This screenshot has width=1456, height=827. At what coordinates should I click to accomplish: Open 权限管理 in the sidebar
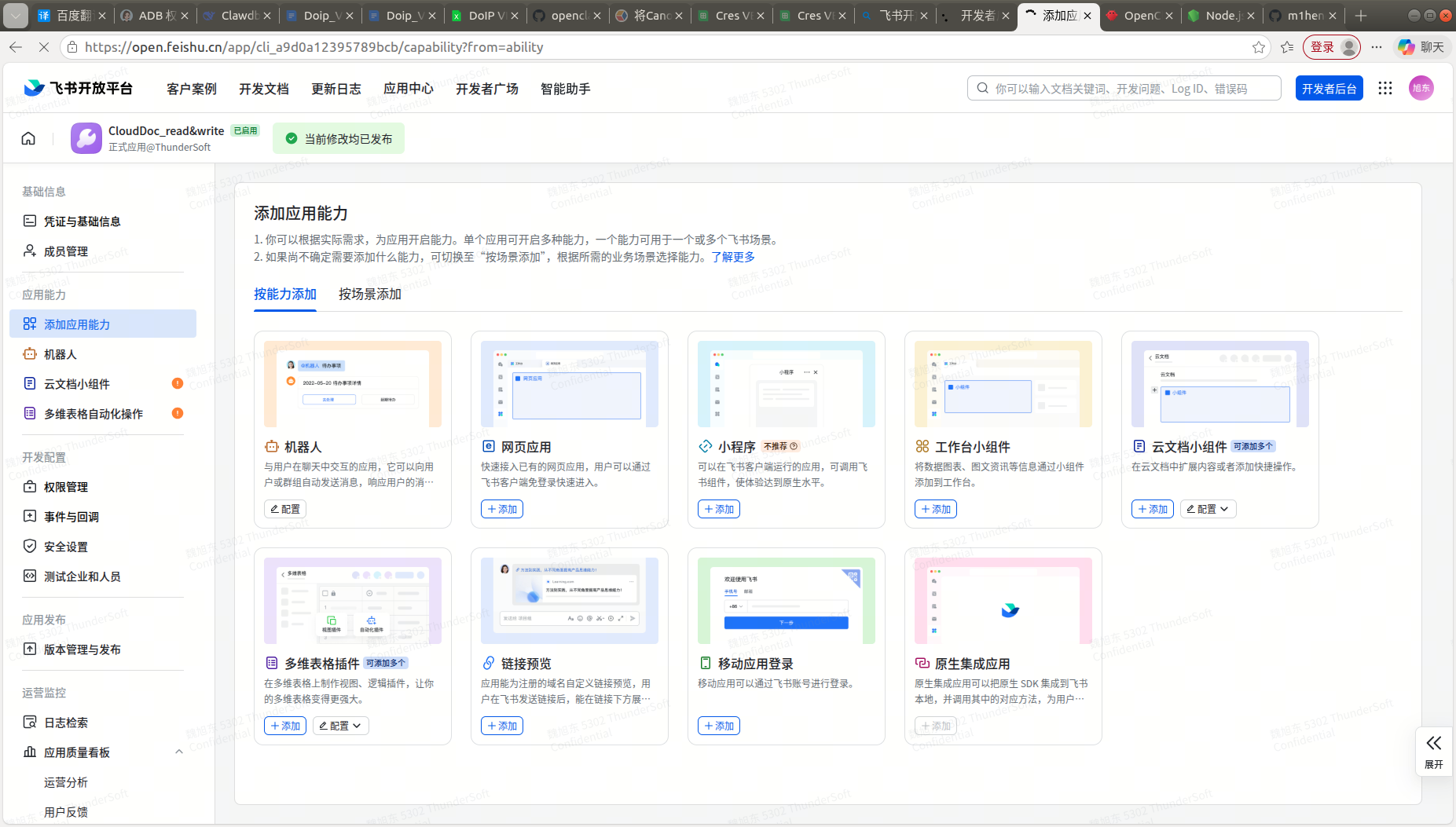[x=66, y=487]
